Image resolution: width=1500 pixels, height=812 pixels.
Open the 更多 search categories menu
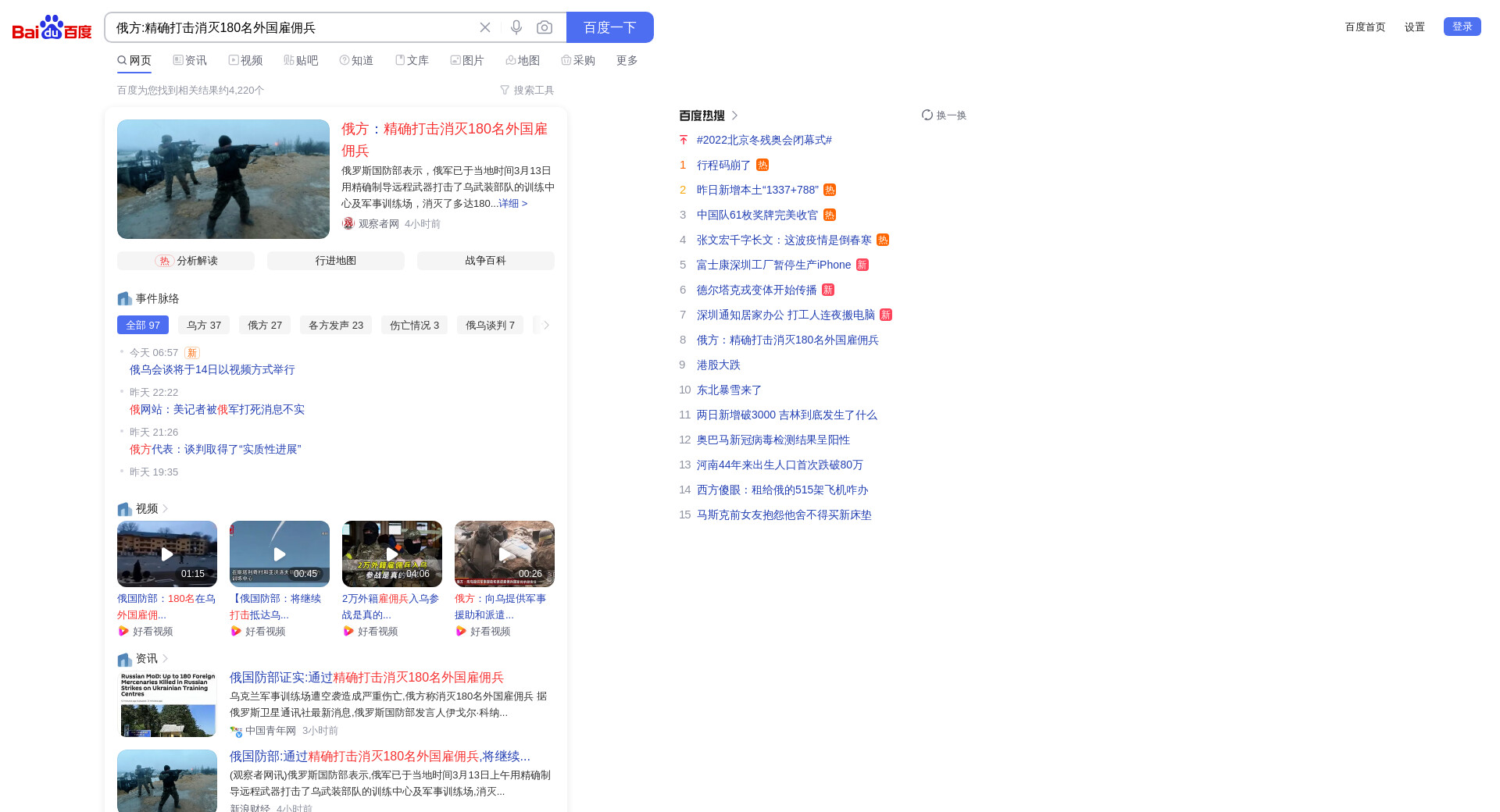(x=627, y=60)
